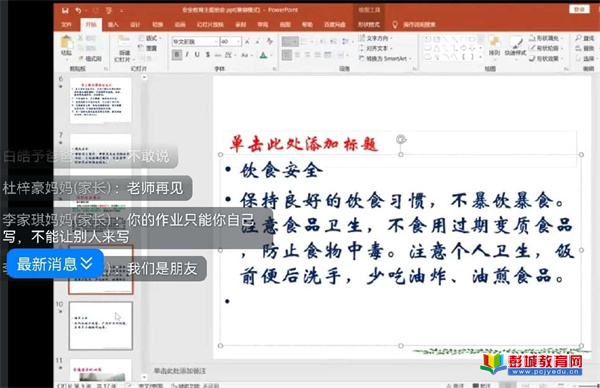Screen dimensions: 600x388
Task: Click the Undo arrow icon
Action: [x=78, y=10]
